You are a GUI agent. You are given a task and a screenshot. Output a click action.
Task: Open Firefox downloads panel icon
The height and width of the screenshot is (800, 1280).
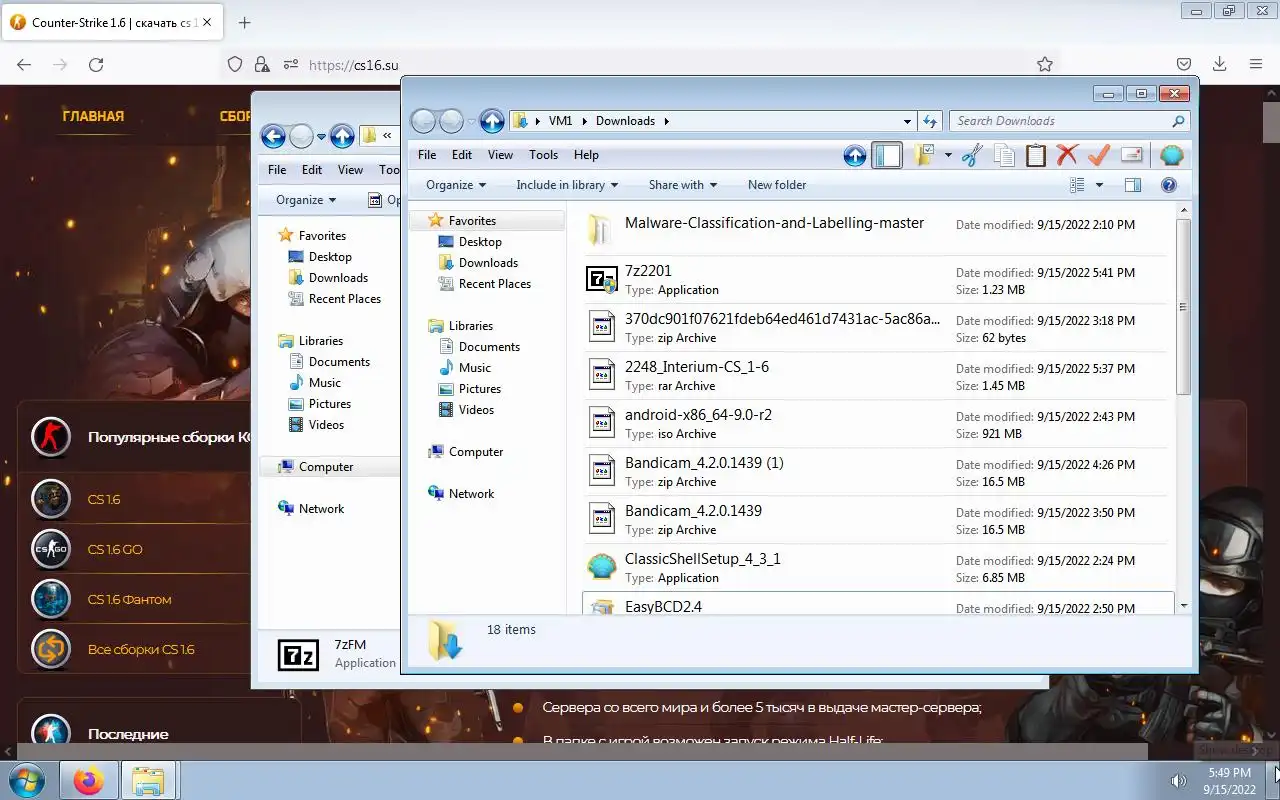coord(1219,64)
